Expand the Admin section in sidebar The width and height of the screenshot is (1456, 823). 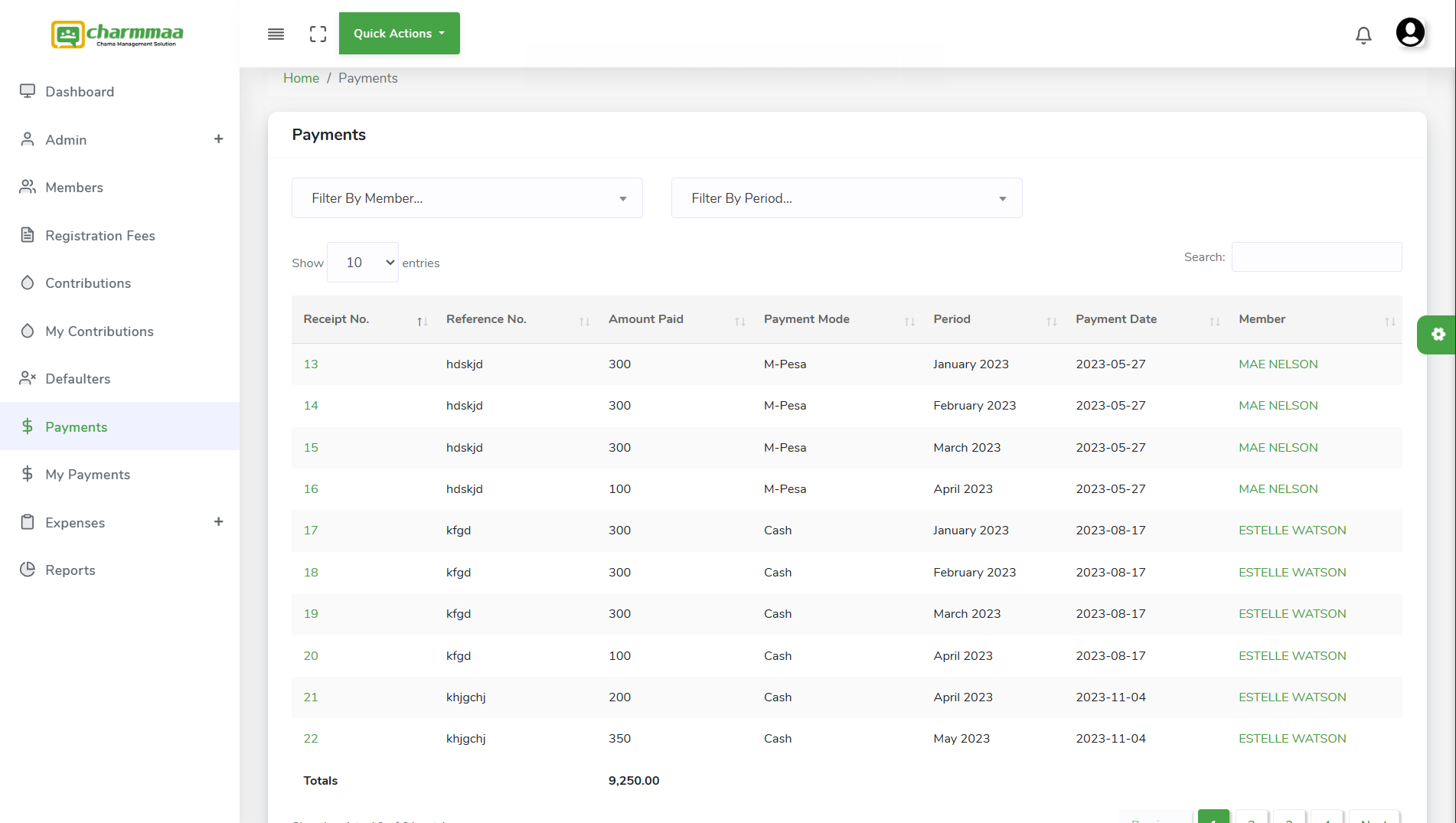click(x=218, y=139)
